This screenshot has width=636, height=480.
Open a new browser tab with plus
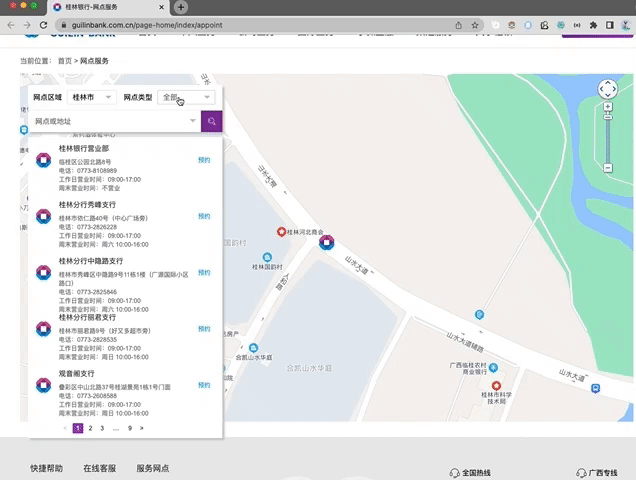pyautogui.click(x=181, y=7)
